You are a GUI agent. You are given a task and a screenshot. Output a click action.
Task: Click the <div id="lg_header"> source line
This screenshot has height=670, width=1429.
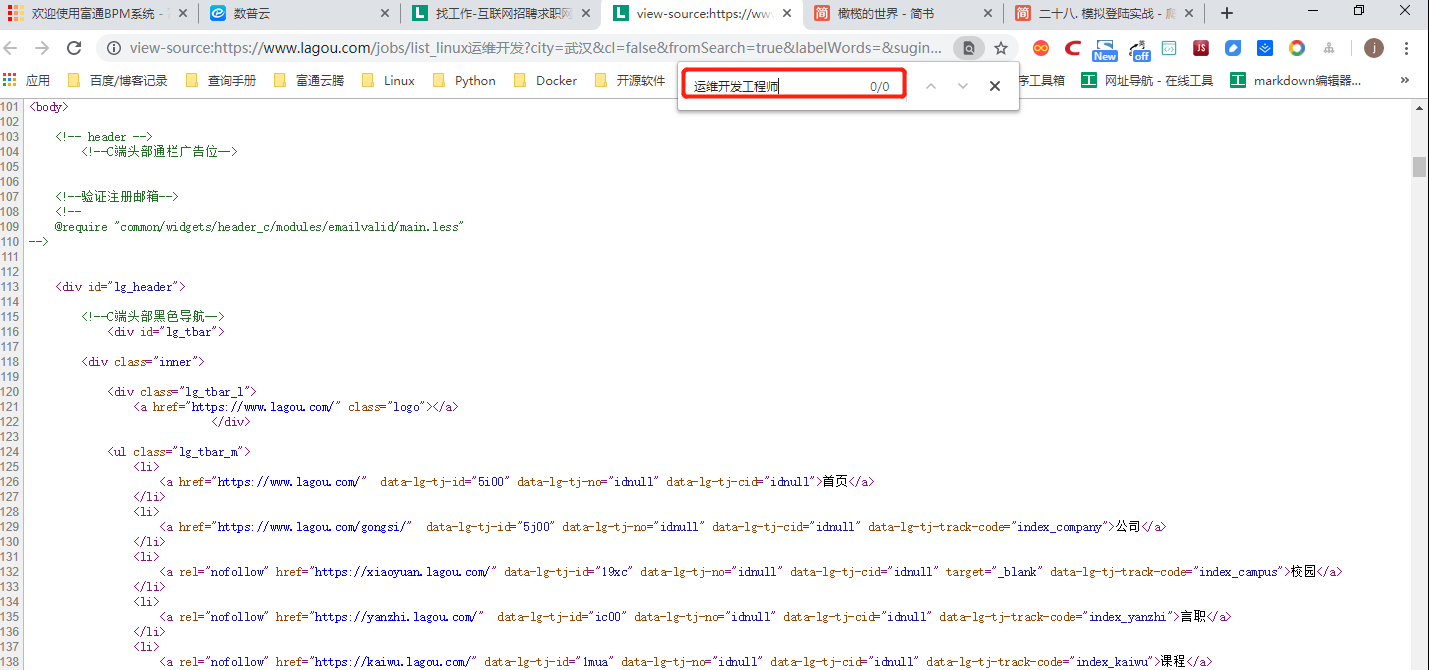click(x=120, y=287)
